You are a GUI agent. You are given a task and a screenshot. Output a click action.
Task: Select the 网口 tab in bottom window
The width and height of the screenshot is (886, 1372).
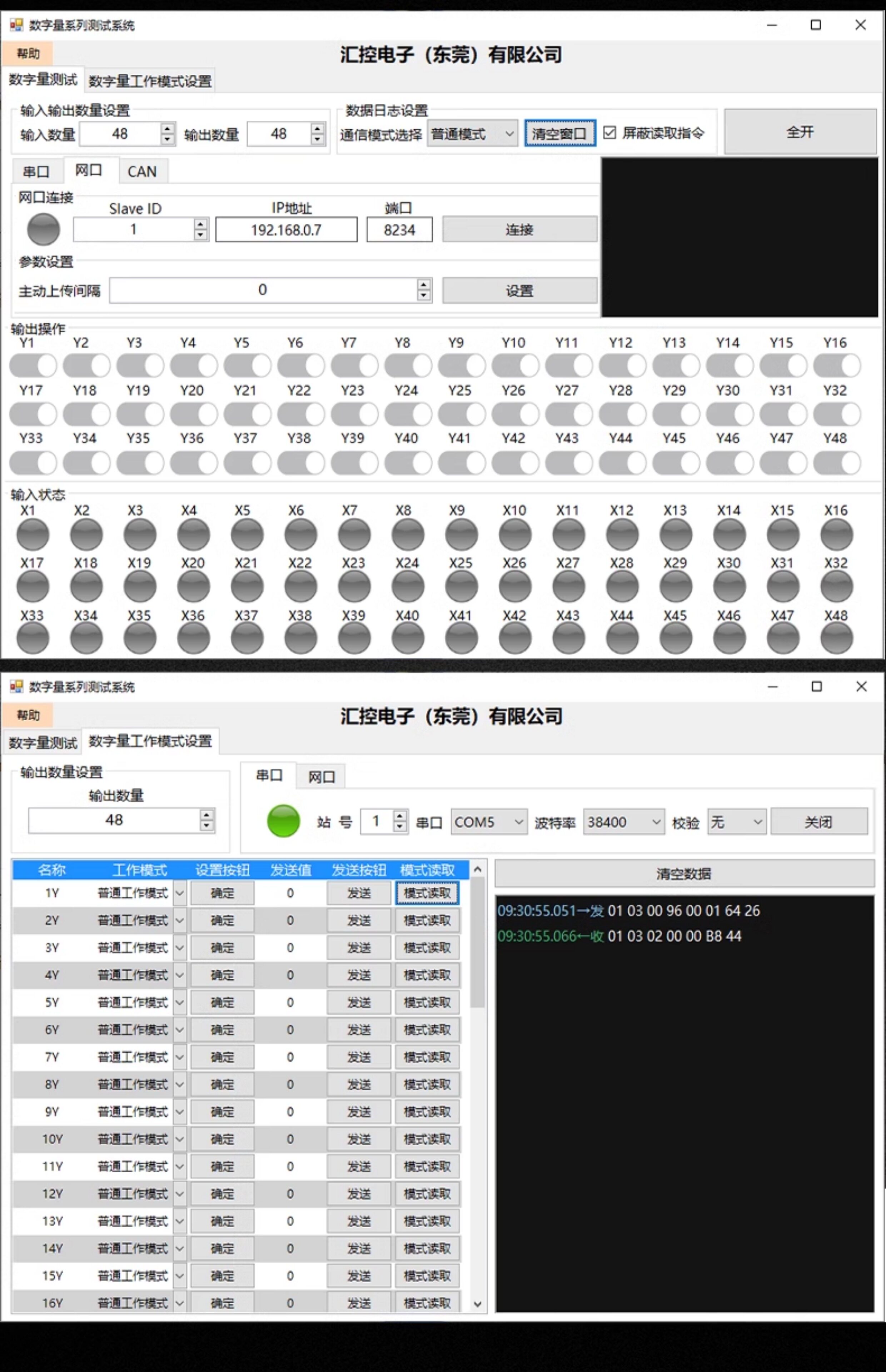(x=322, y=777)
